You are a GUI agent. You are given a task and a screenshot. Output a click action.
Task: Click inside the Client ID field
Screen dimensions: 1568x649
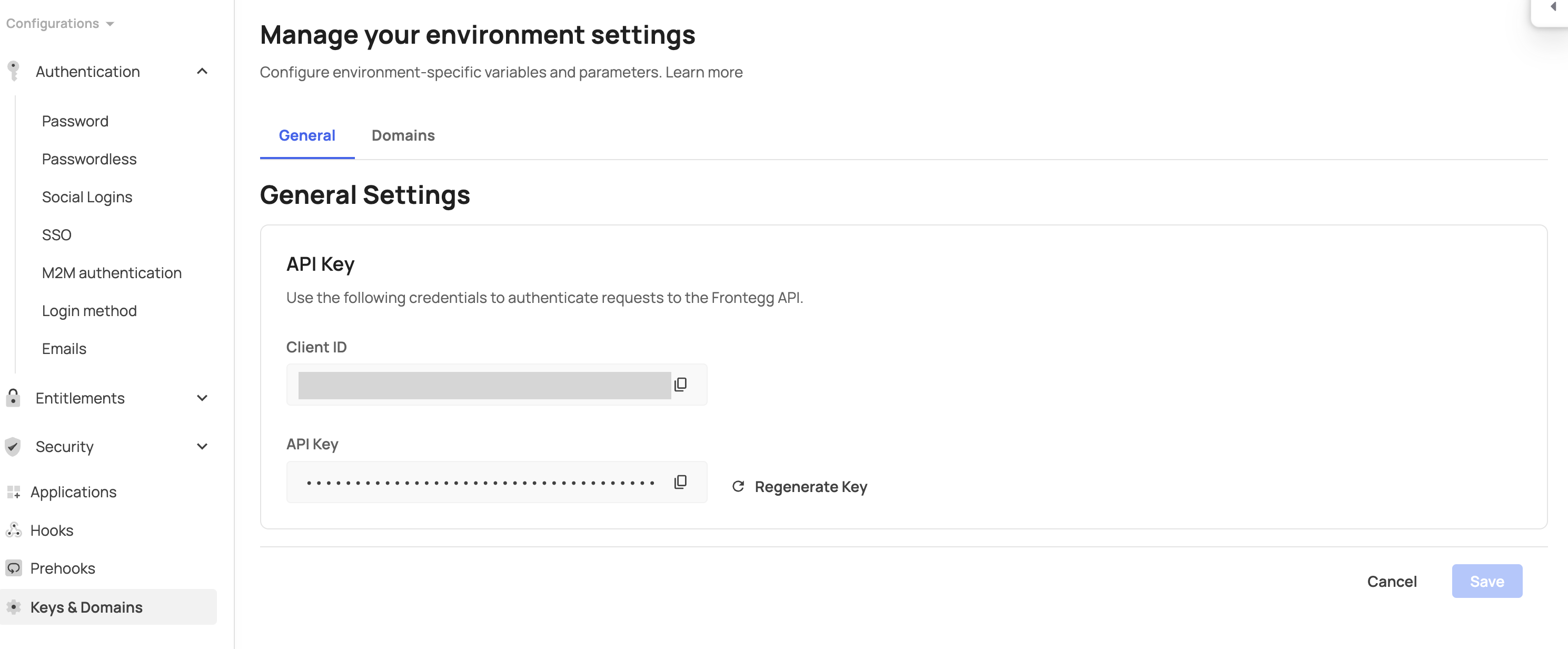point(484,385)
